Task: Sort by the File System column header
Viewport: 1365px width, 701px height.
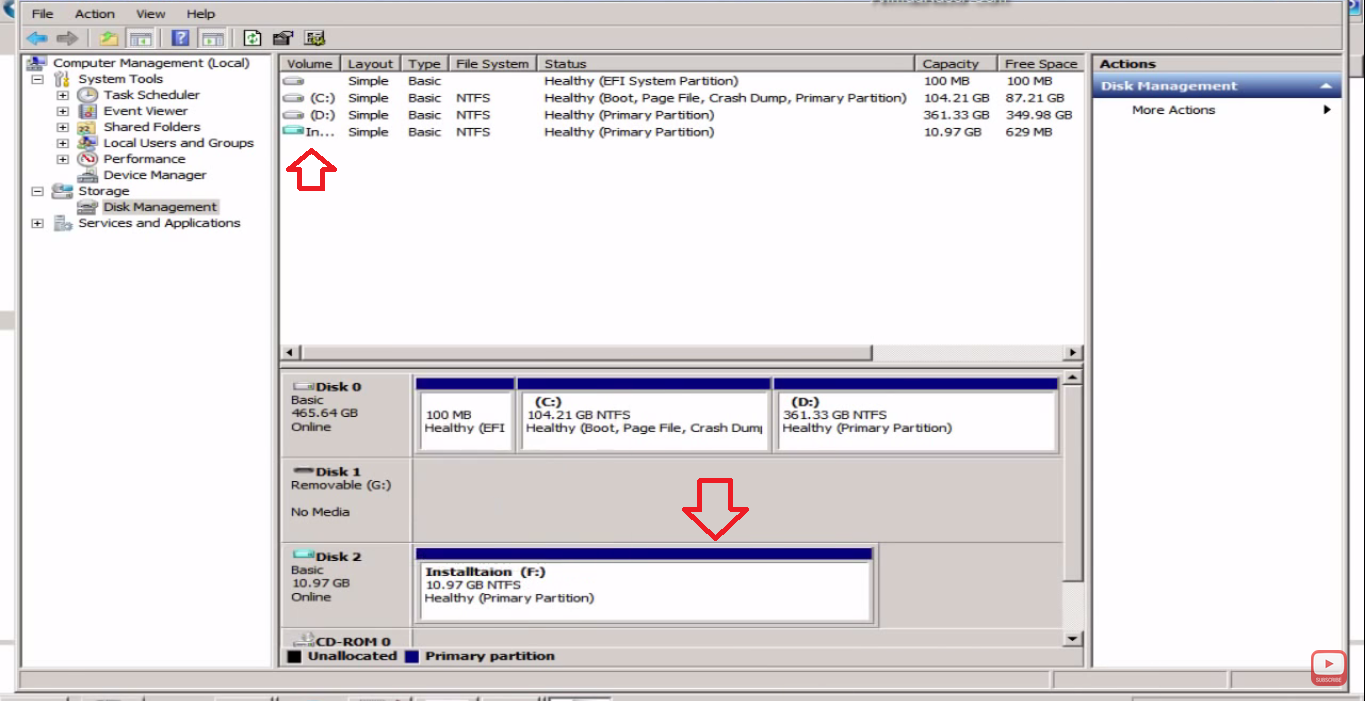Action: tap(492, 63)
